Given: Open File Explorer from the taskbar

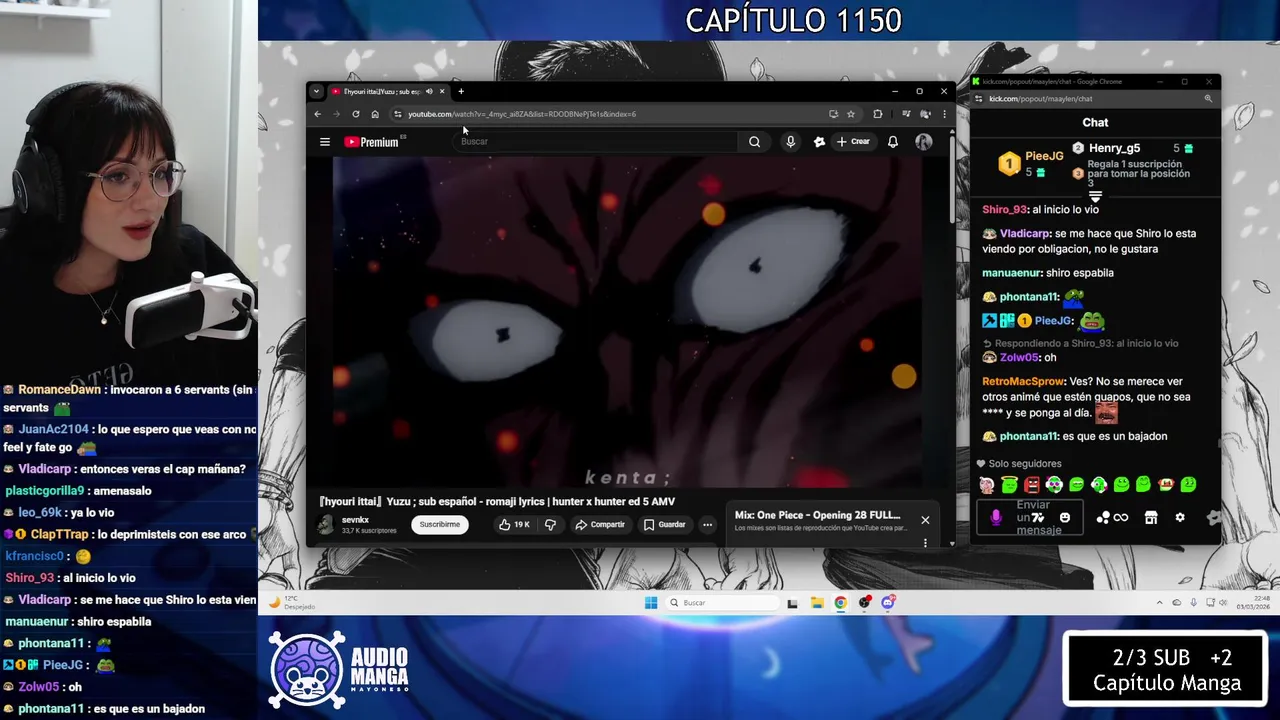Looking at the screenshot, I should [x=817, y=603].
